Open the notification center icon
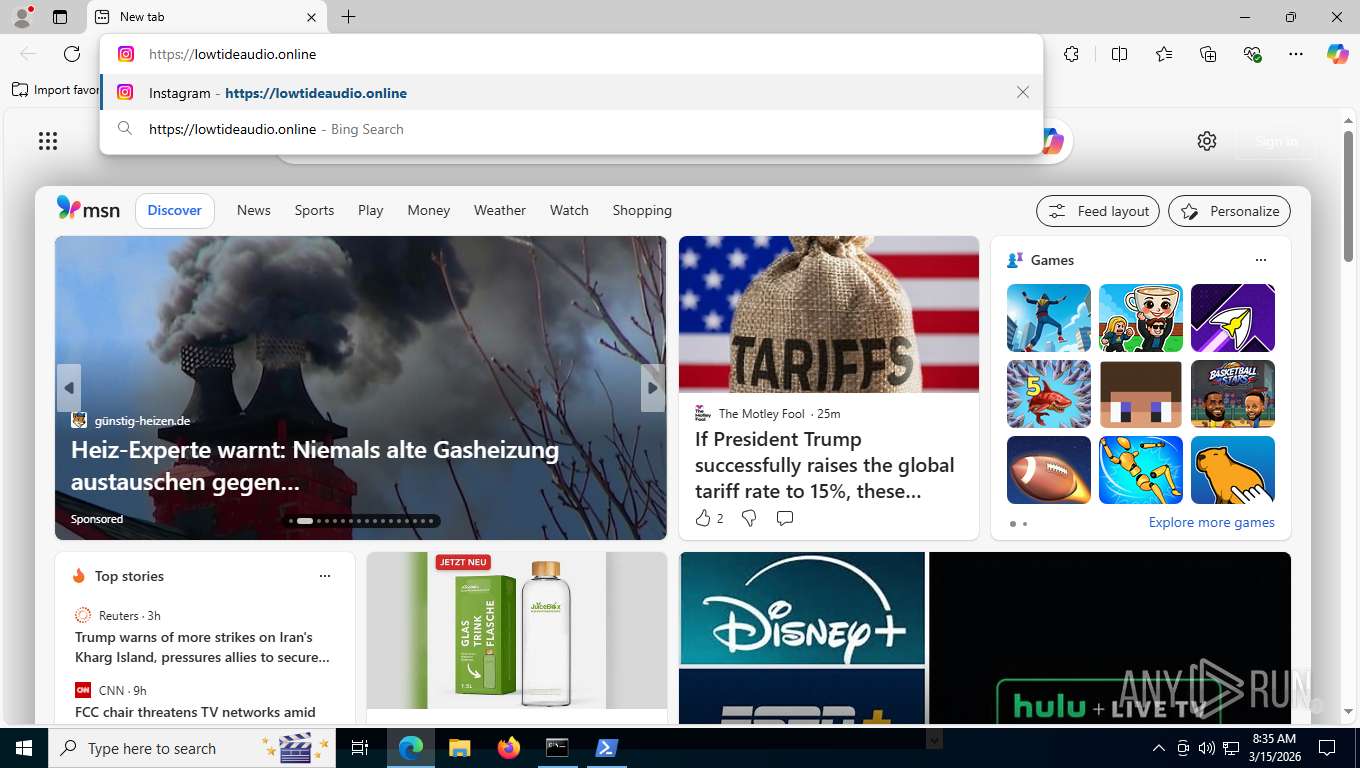This screenshot has height=768, width=1360. [1327, 748]
